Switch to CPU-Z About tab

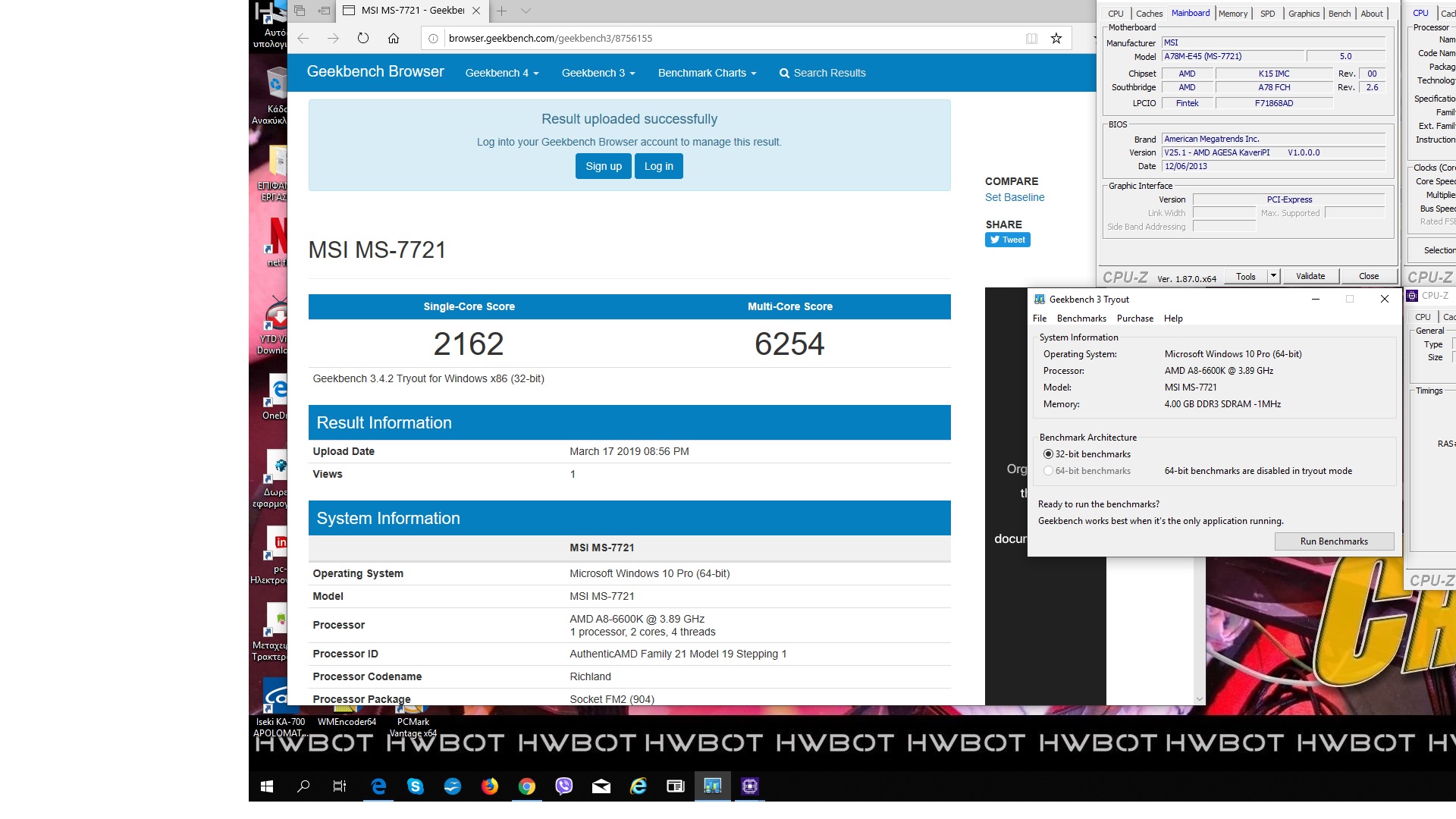click(x=1372, y=14)
